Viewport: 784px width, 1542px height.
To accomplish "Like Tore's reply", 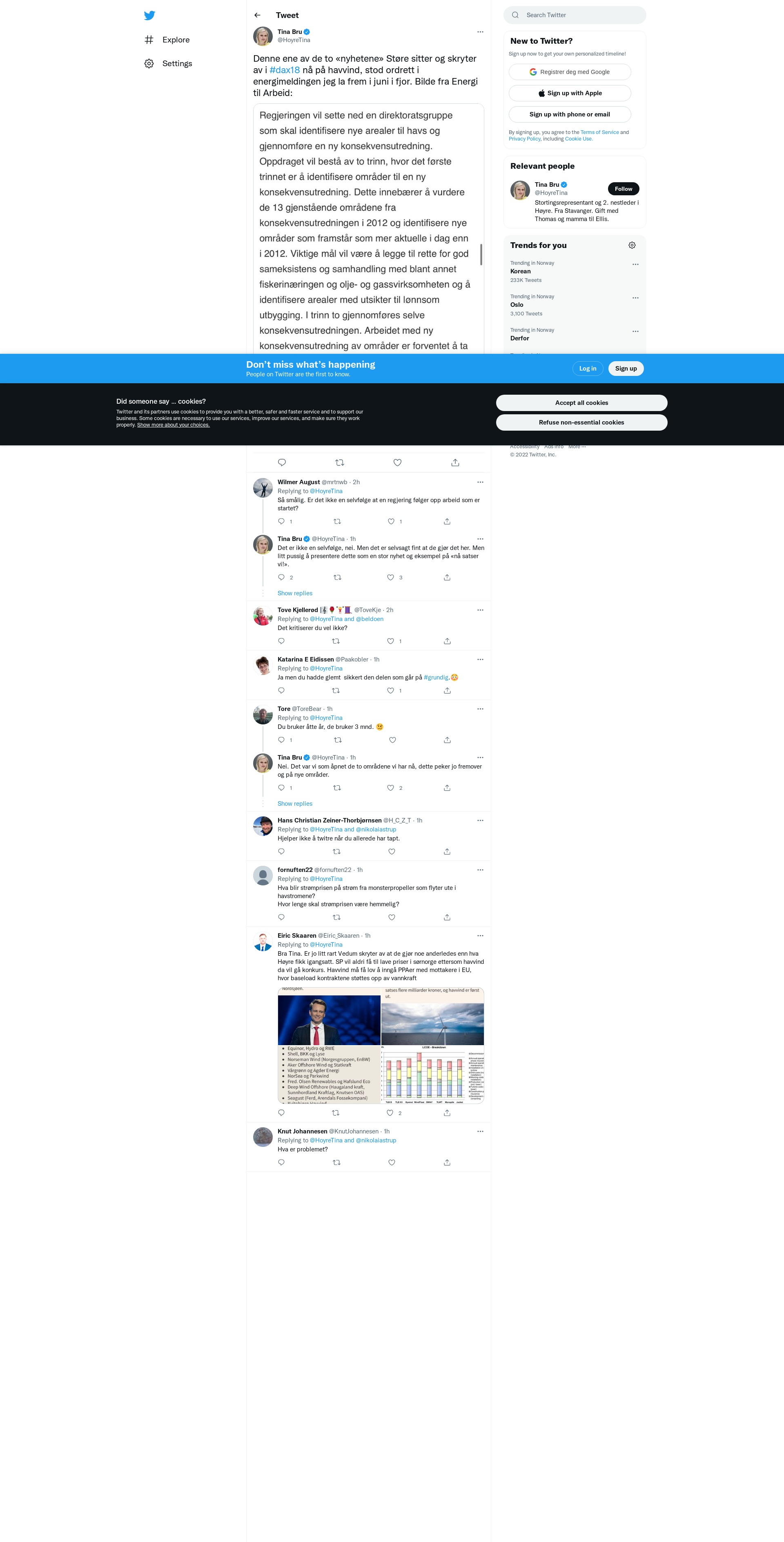I will [392, 740].
